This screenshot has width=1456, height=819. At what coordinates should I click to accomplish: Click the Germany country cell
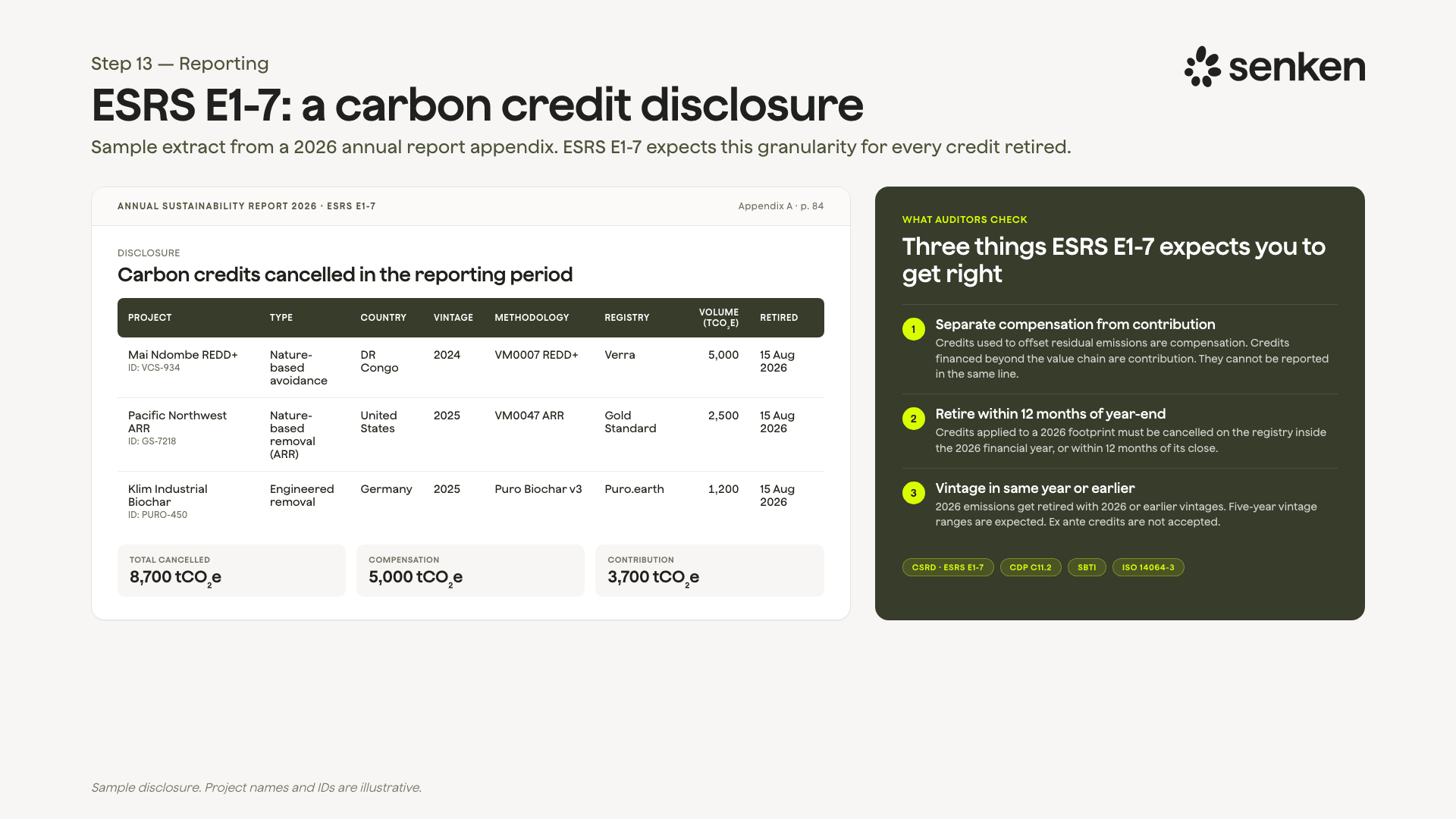(x=386, y=489)
